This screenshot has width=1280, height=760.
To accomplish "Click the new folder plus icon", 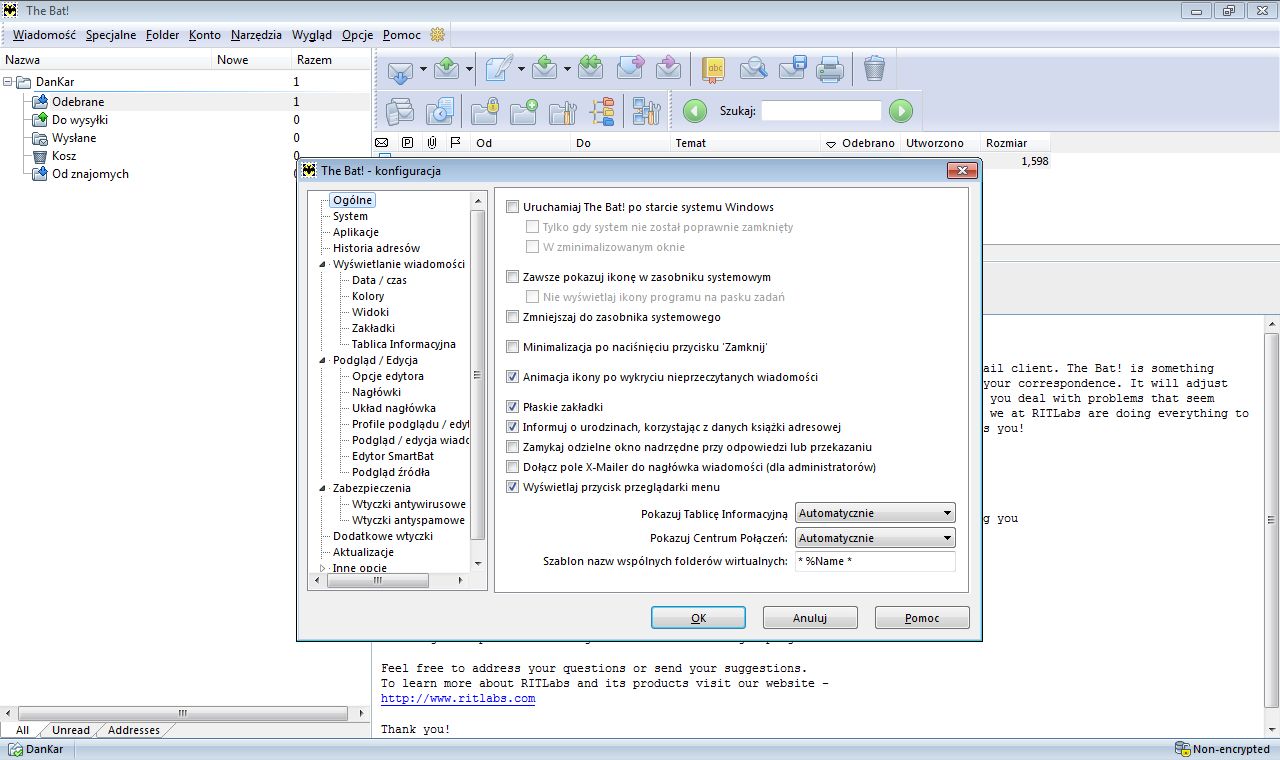I will point(524,110).
